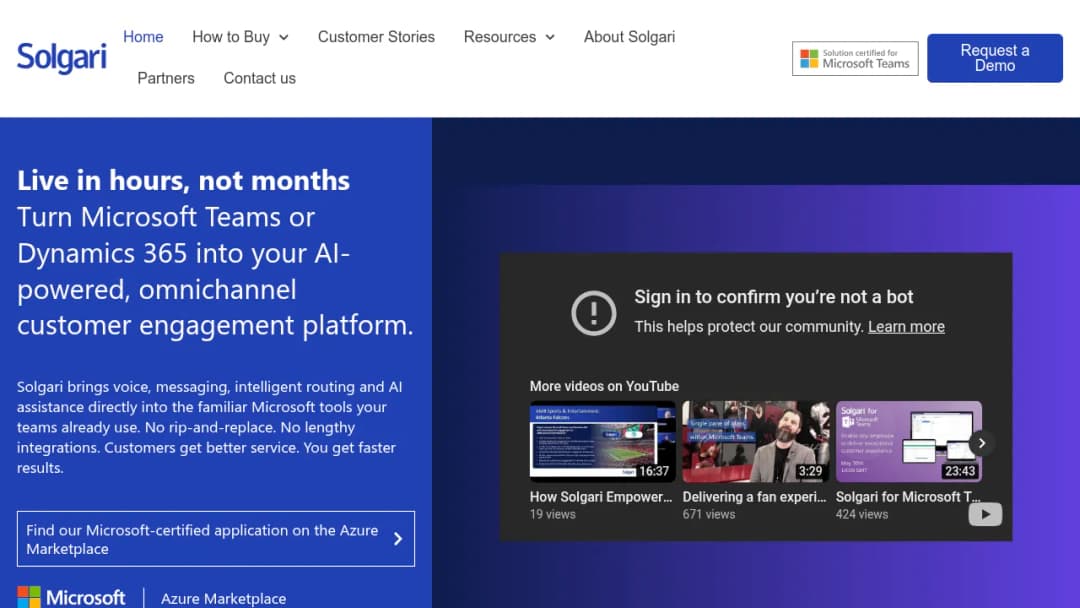Click the 'More videos on YouTube' text

(604, 386)
